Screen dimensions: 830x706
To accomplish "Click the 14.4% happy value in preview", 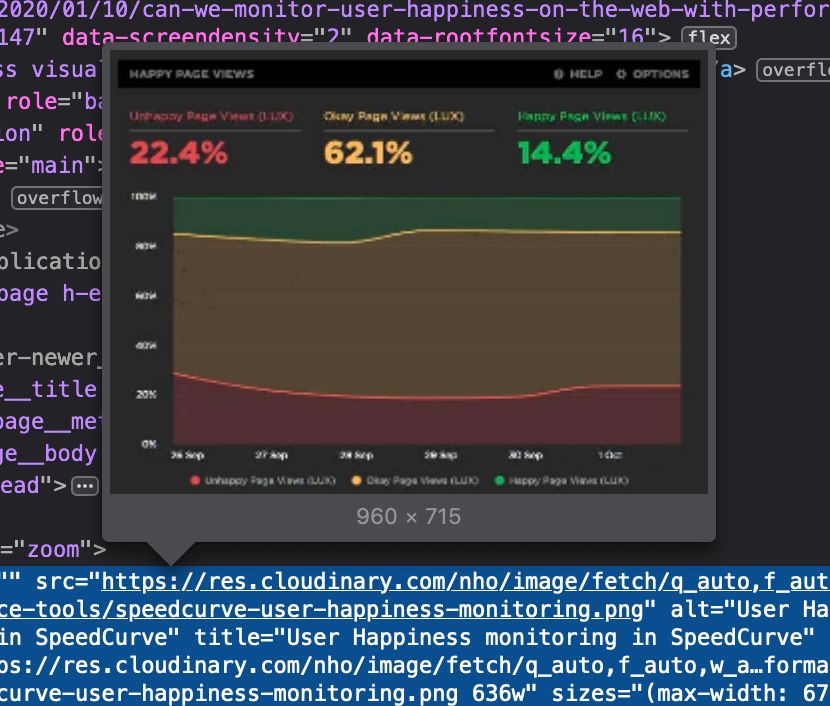I will (564, 152).
